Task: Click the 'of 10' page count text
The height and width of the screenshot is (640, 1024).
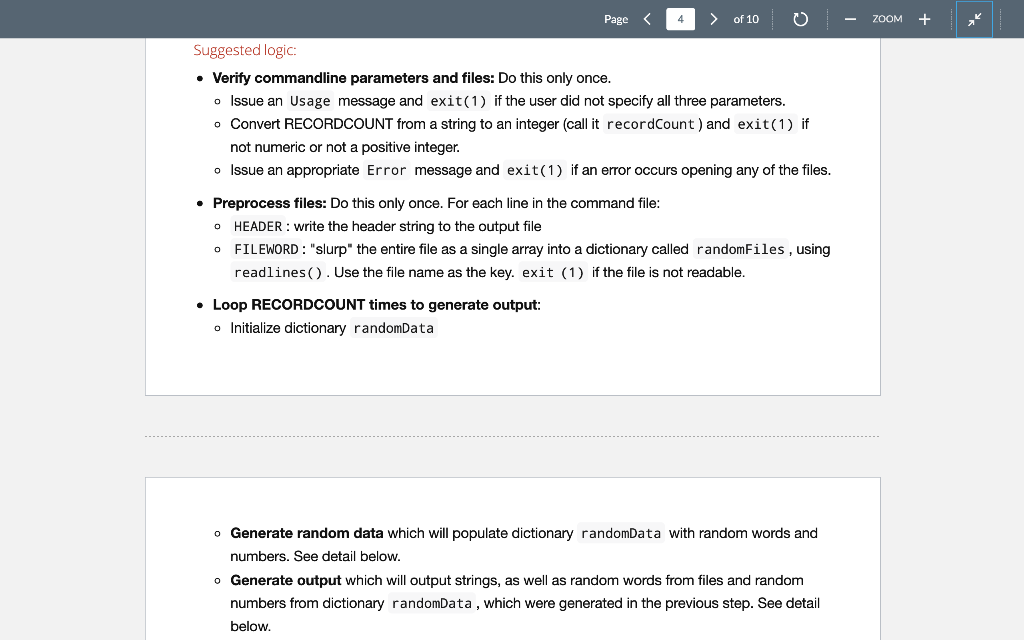Action: click(748, 18)
